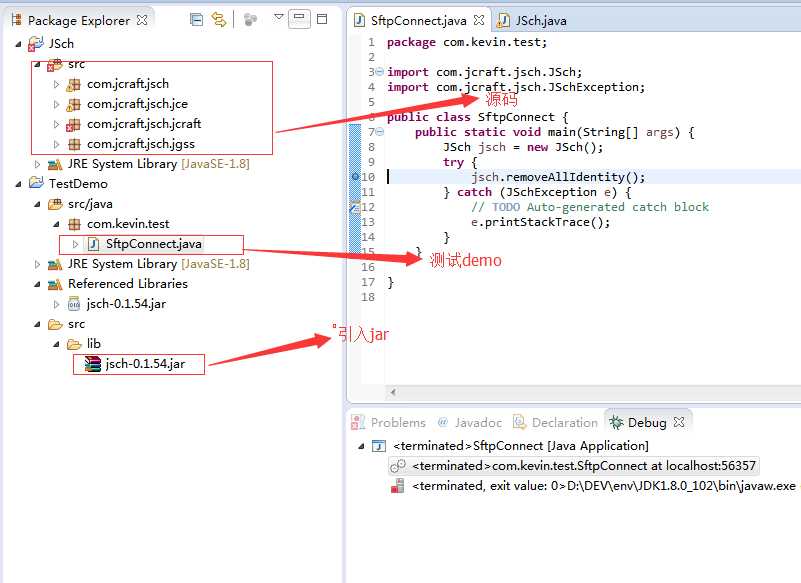801x583 pixels.
Task: Expand com.jcraft.jsch package
Action: (56, 84)
